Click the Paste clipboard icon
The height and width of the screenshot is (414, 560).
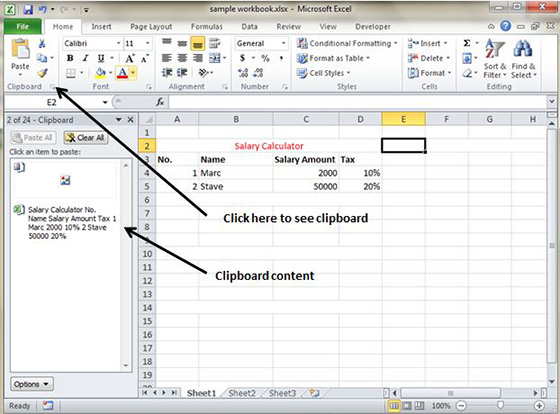20,49
